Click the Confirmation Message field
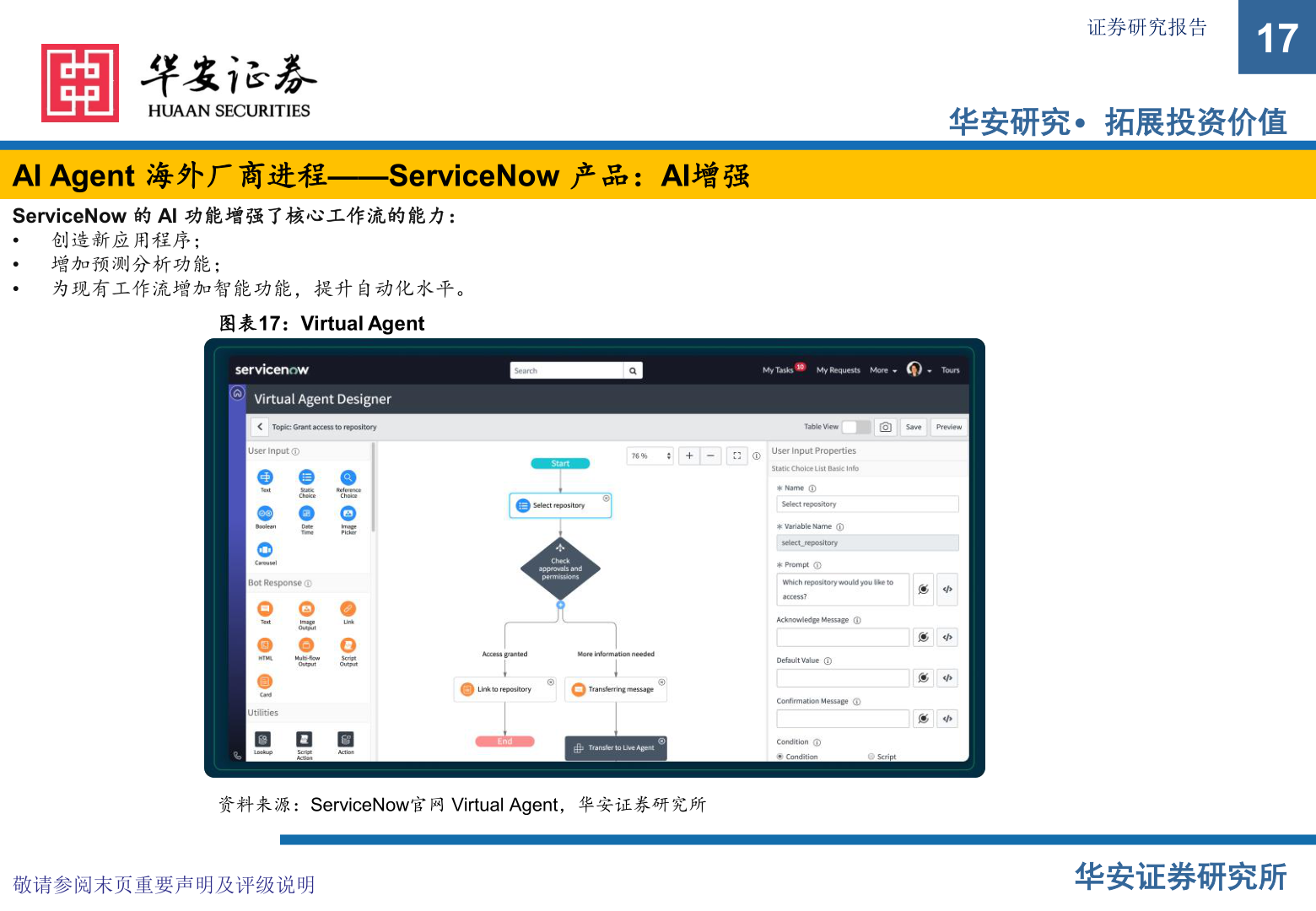Screen dimensions: 1316x911 tap(843, 719)
